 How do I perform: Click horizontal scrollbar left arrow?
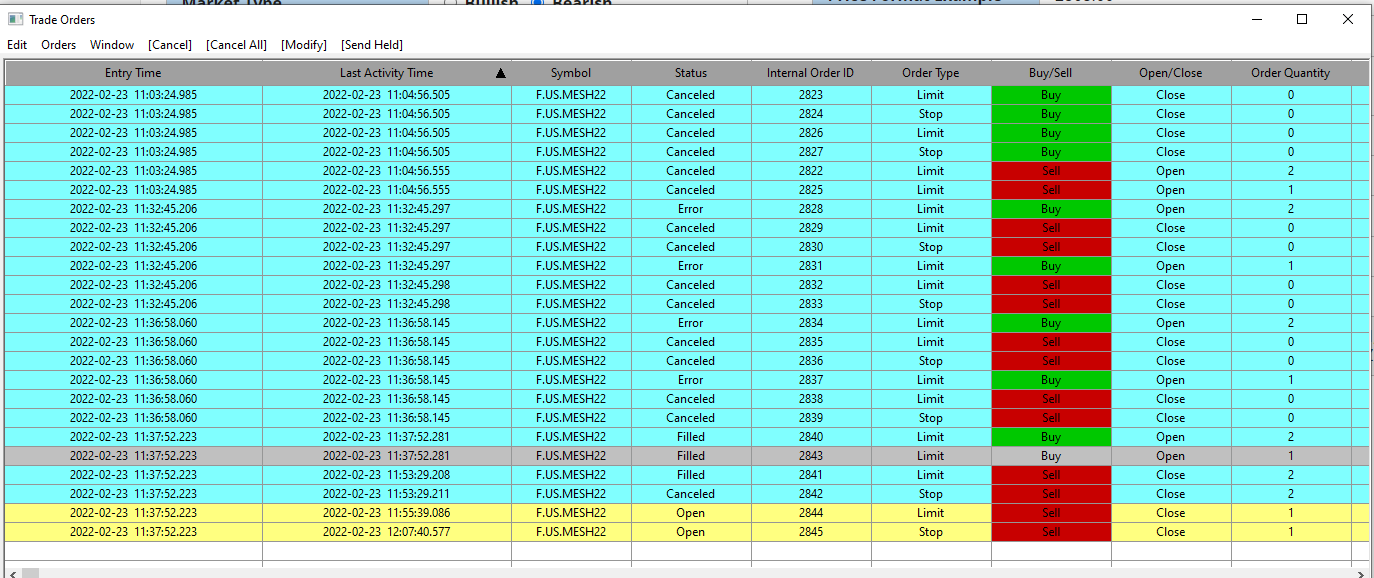click(x=11, y=573)
